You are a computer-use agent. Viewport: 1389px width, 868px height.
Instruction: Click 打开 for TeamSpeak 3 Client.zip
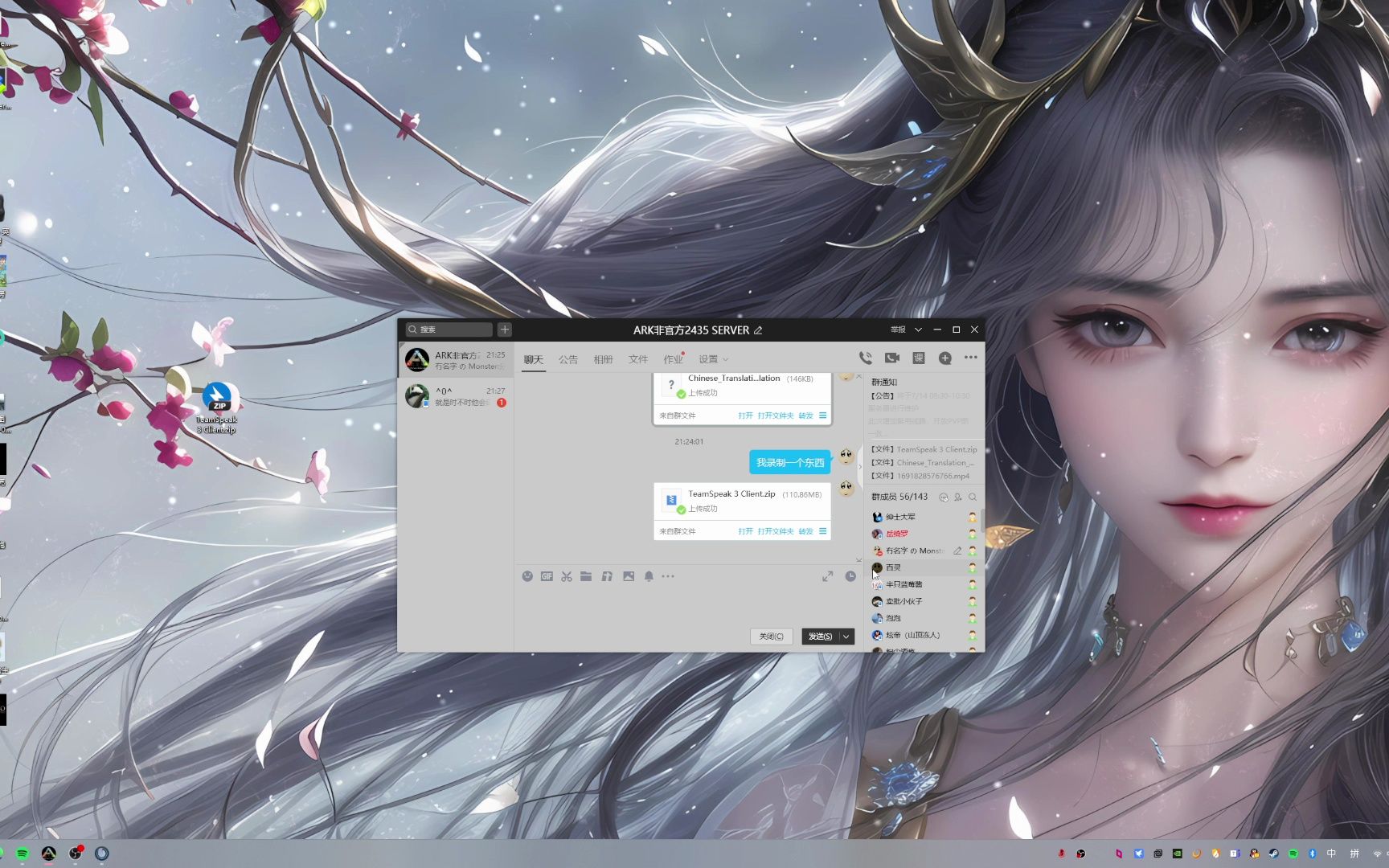(745, 531)
